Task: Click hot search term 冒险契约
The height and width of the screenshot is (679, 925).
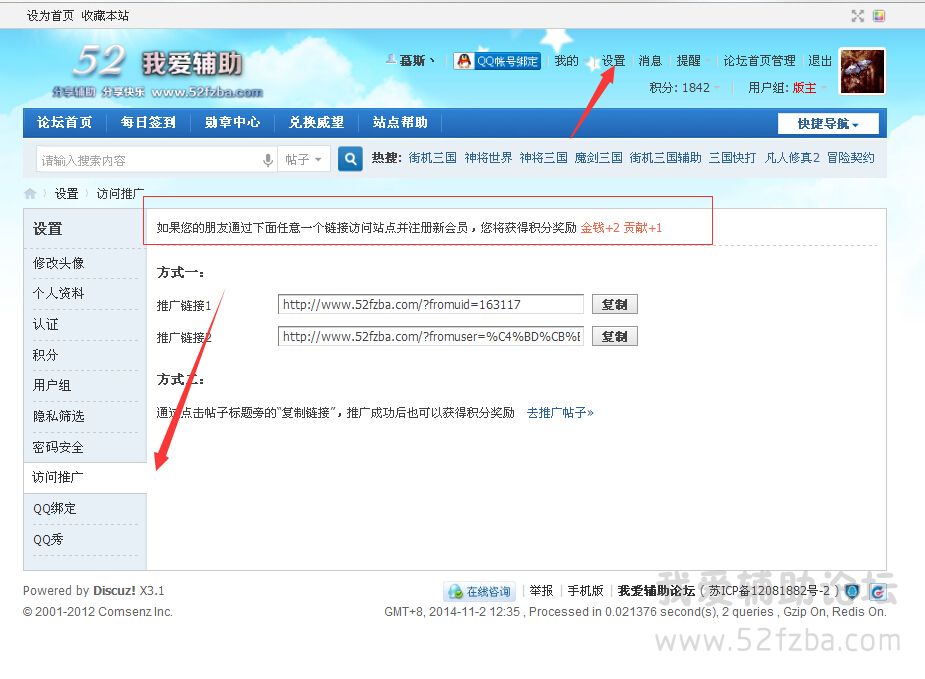Action: point(851,158)
